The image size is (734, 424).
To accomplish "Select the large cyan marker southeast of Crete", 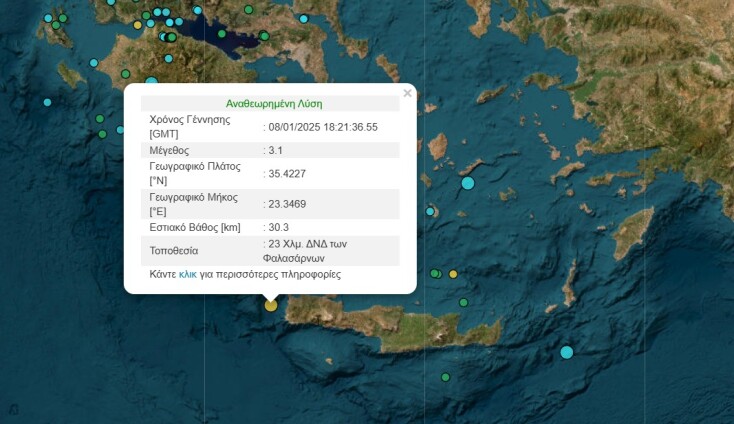I will pos(567,352).
